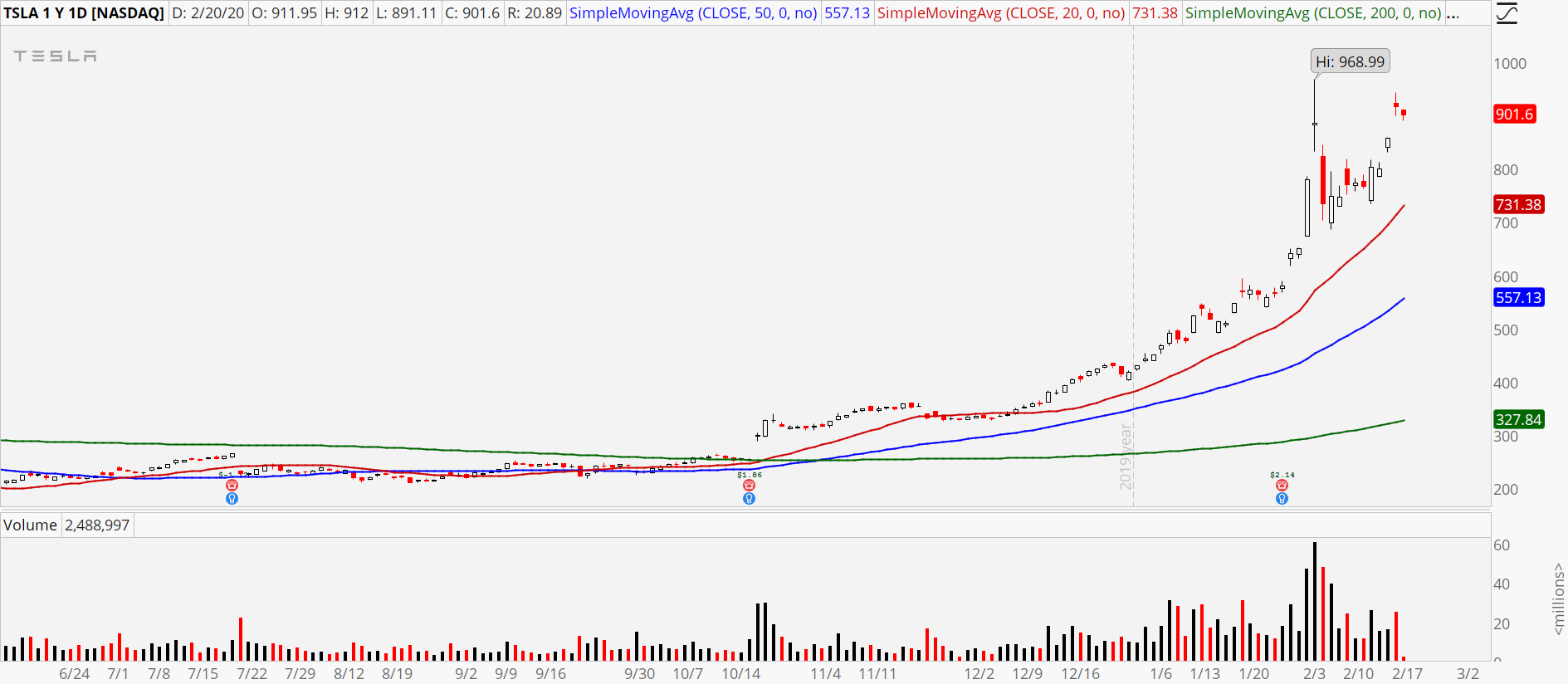Image resolution: width=1568 pixels, height=684 pixels.
Task: Click the volume value 2,488,997
Action: tap(97, 525)
